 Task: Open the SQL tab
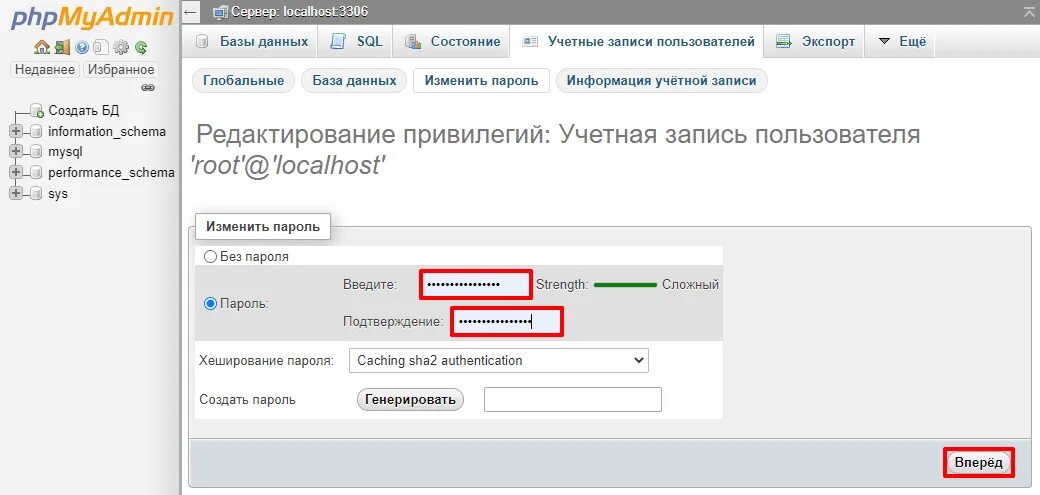point(356,41)
